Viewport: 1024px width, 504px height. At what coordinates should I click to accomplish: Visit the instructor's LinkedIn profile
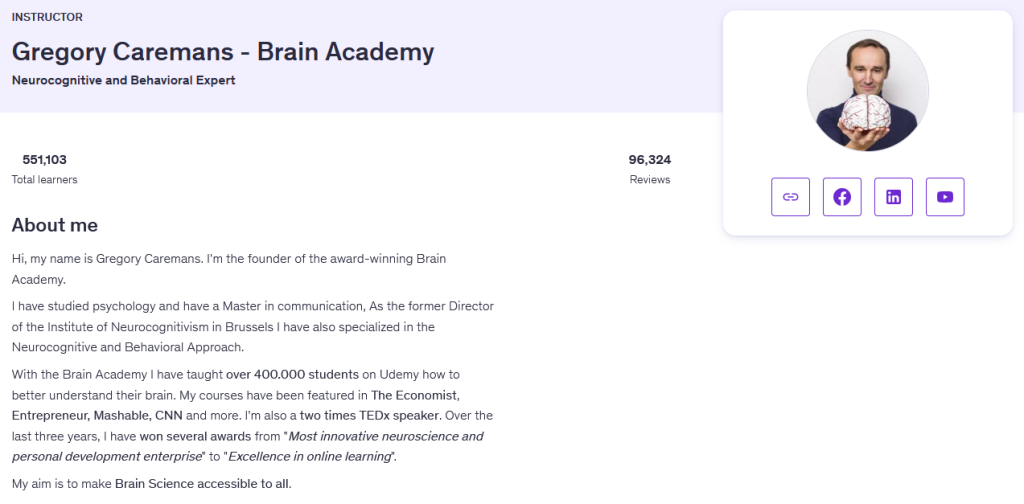[x=893, y=197]
